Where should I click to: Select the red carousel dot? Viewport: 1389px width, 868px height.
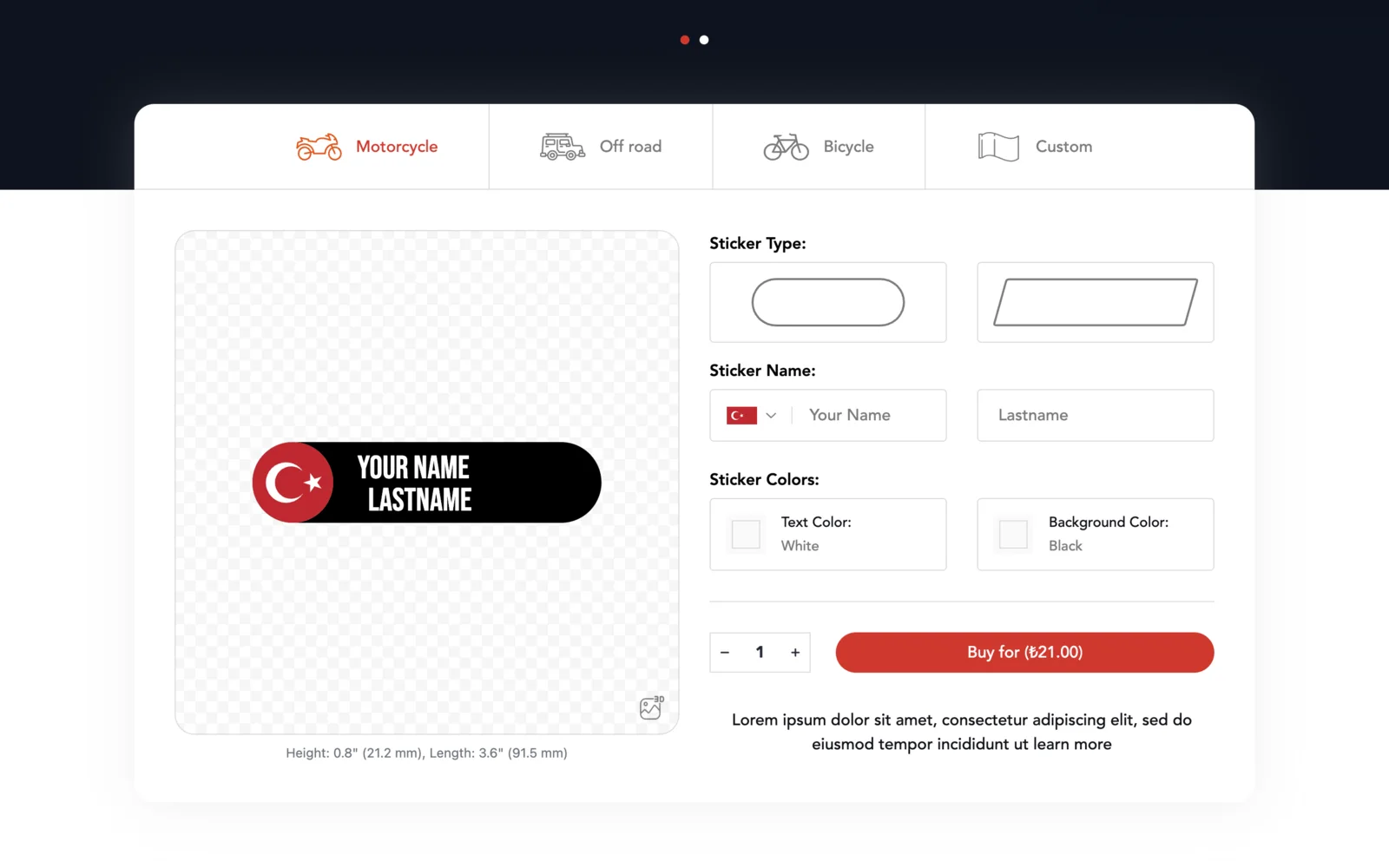tap(685, 40)
